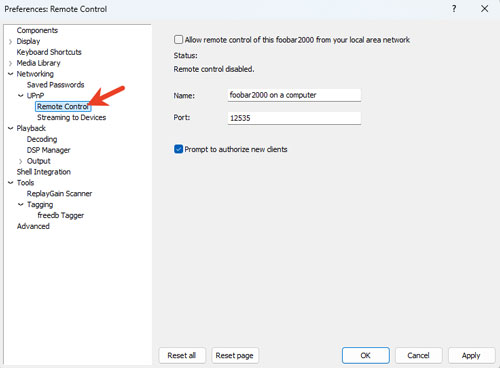This screenshot has width=500, height=368.
Task: Open Saved Passwords page
Action: [55, 85]
